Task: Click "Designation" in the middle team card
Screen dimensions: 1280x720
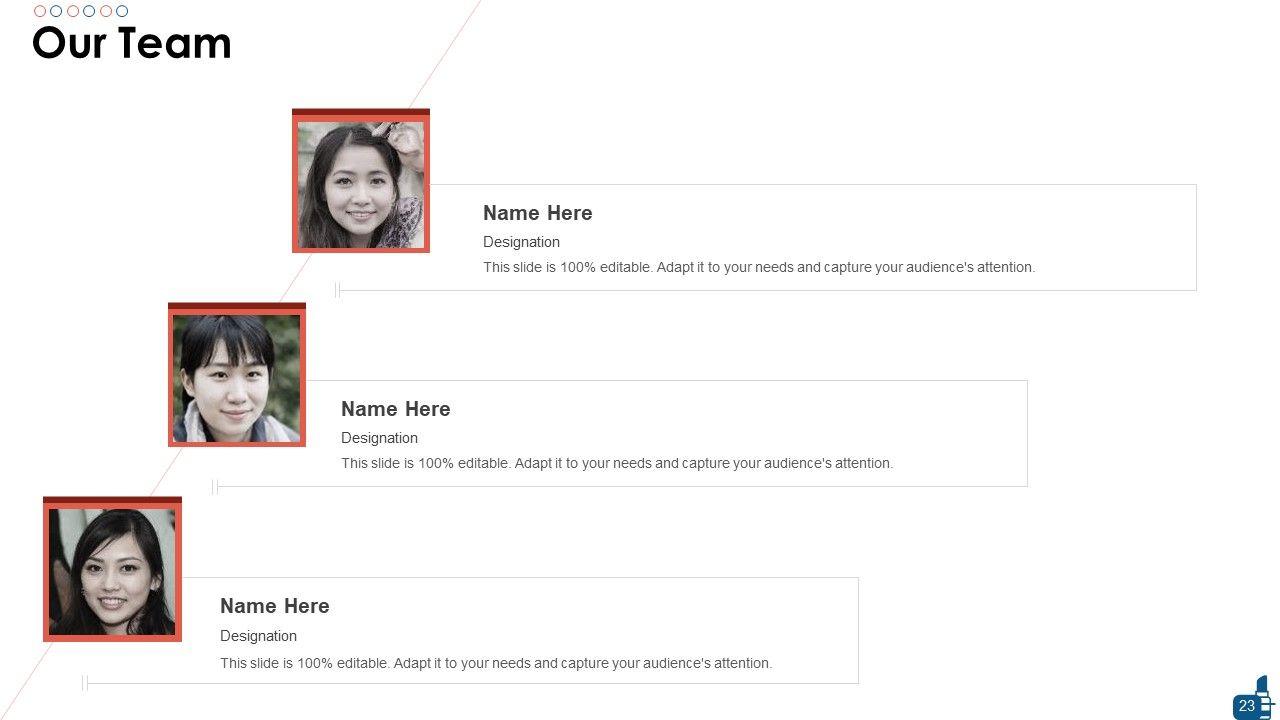Action: click(x=379, y=438)
